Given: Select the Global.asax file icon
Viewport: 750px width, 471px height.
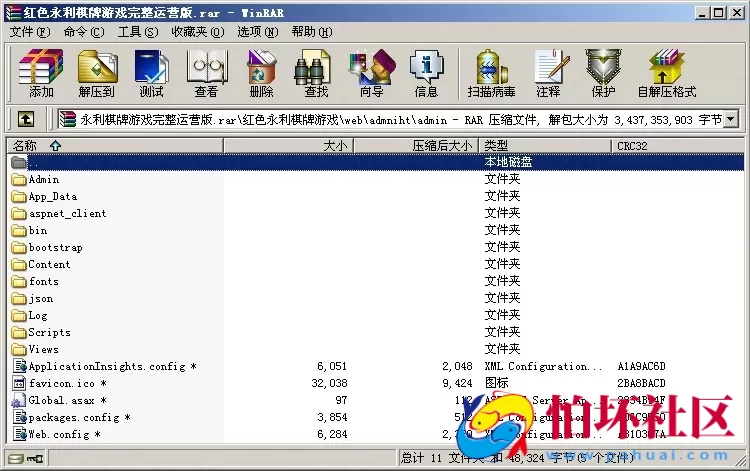Looking at the screenshot, I should pos(19,400).
